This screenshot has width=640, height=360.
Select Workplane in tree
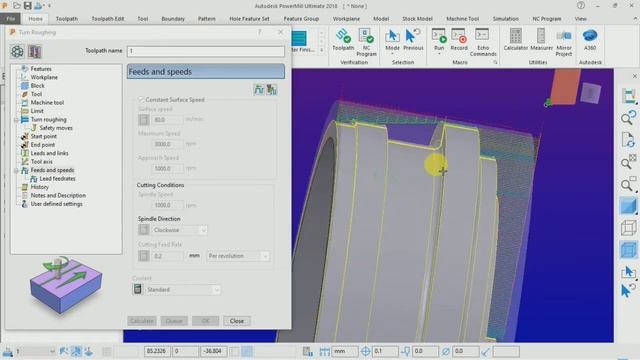(x=44, y=78)
